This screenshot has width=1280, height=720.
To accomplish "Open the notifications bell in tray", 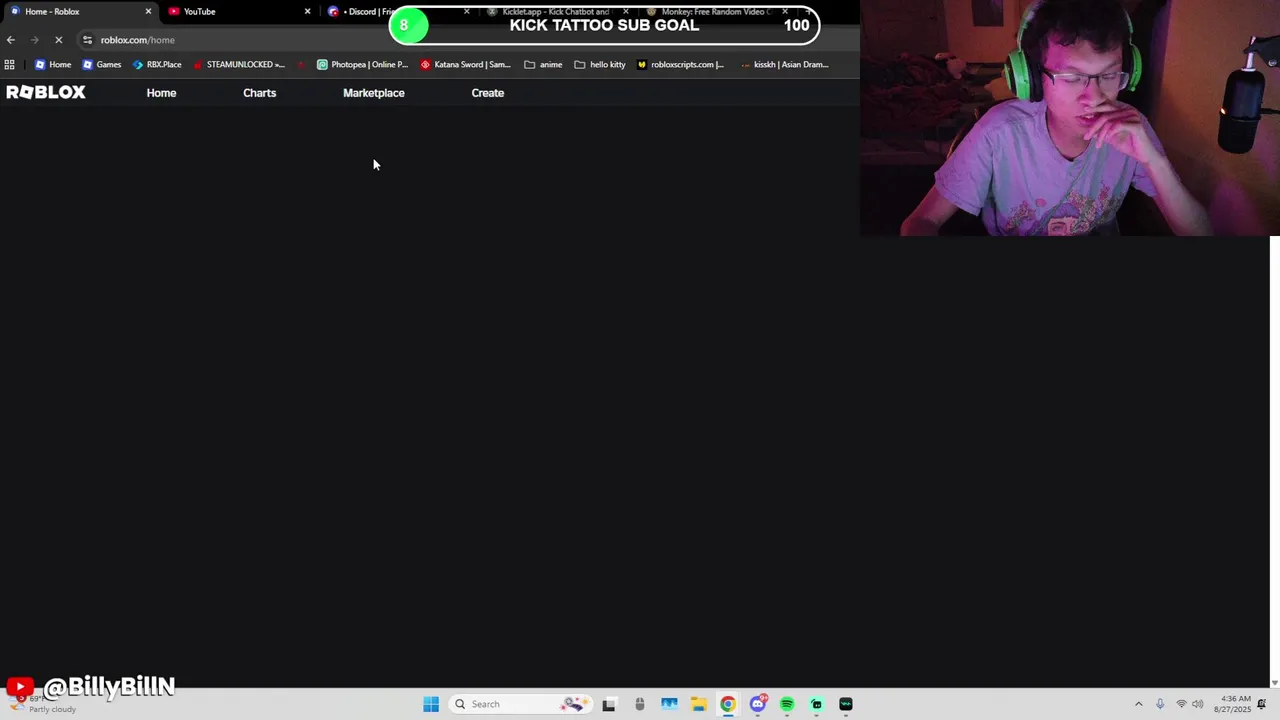I will [1262, 704].
